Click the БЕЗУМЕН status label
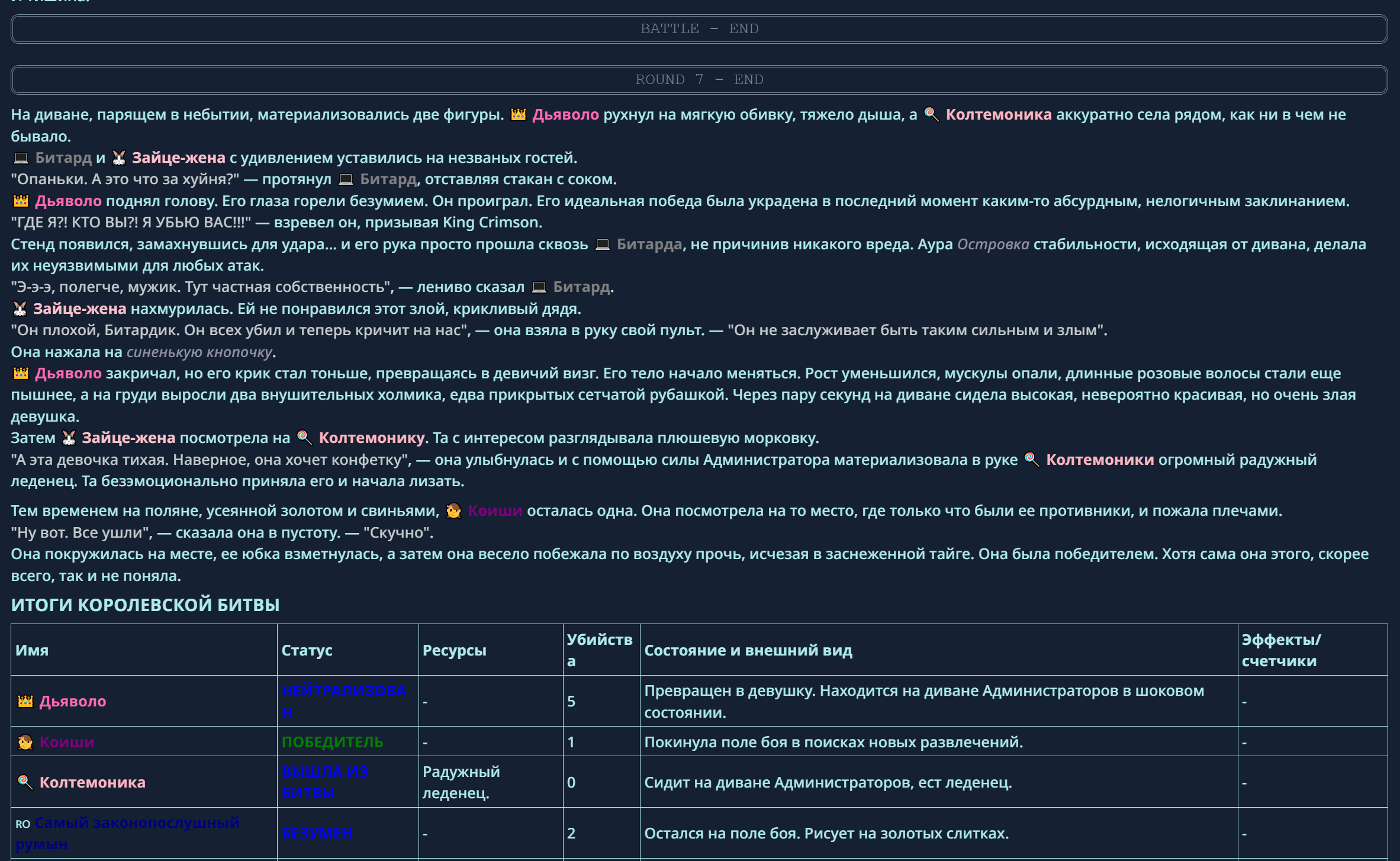The width and height of the screenshot is (1400, 861). point(317,833)
